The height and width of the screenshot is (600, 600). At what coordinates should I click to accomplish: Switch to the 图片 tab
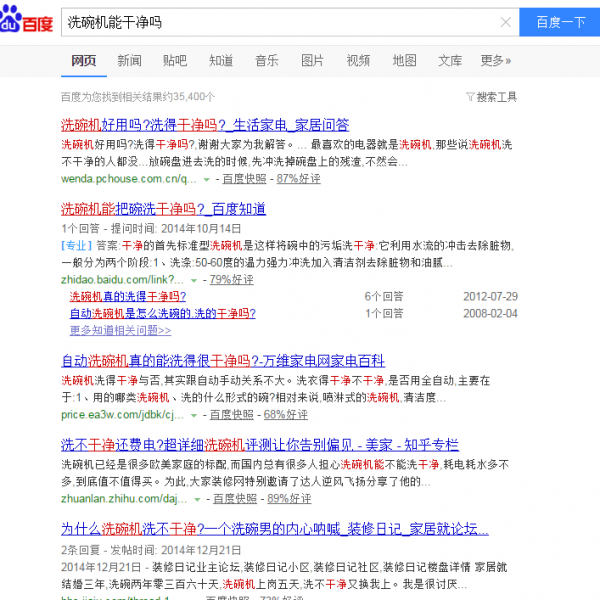[x=313, y=60]
